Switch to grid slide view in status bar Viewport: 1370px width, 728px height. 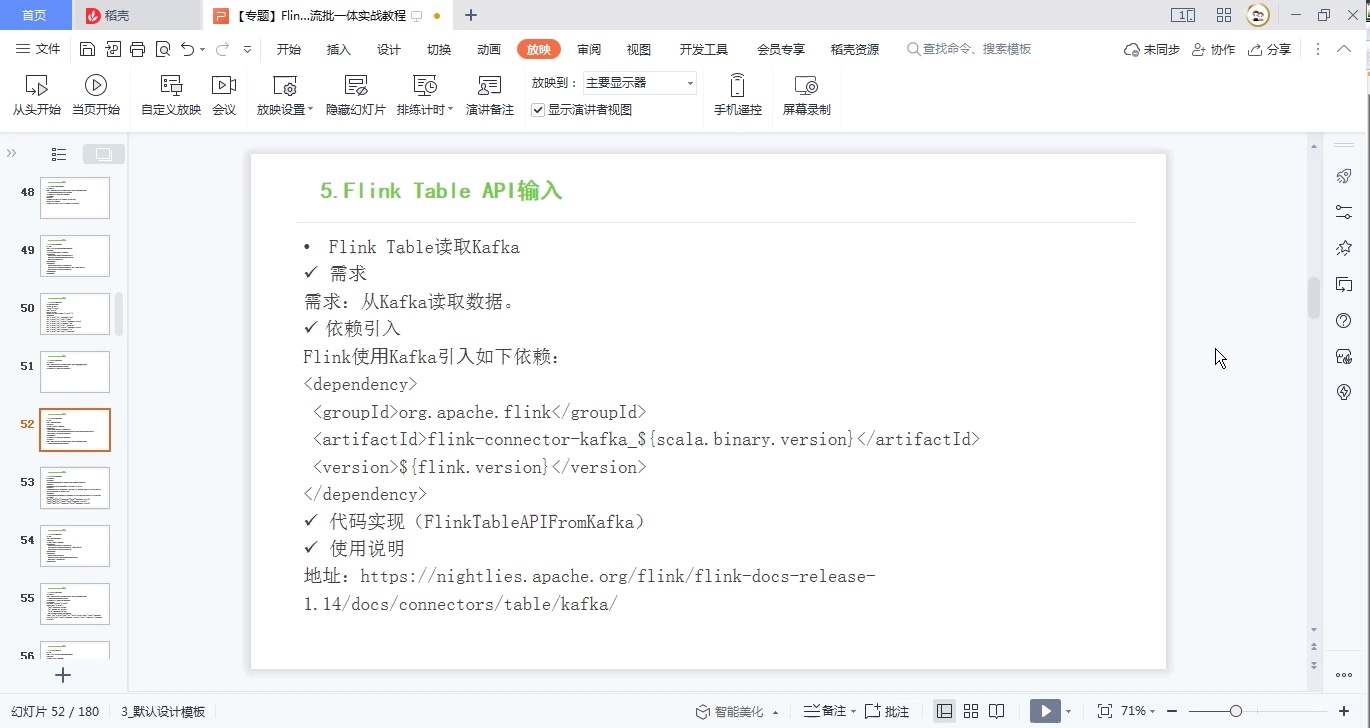(970, 711)
